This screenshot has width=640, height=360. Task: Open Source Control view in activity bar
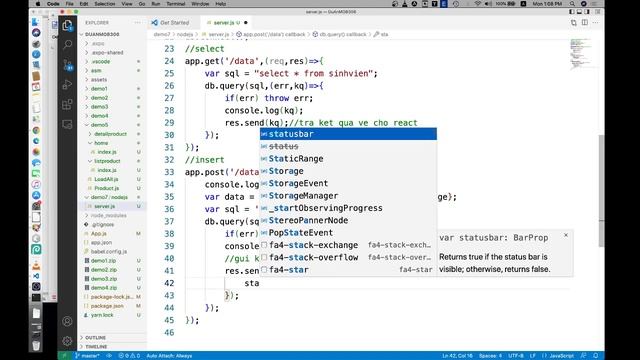click(67, 64)
